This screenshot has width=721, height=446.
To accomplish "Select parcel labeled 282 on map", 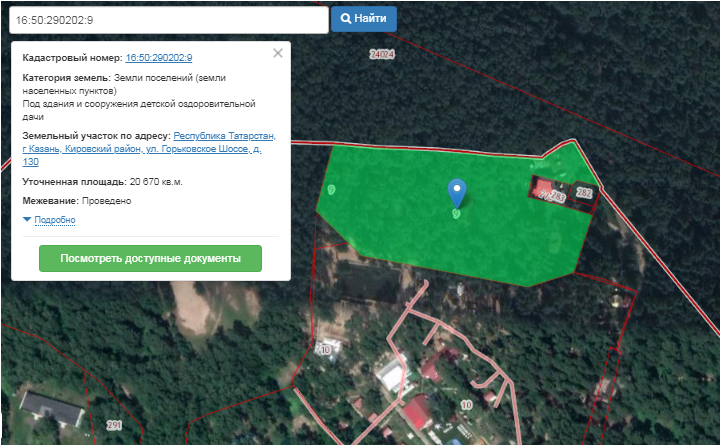I will pyautogui.click(x=584, y=192).
